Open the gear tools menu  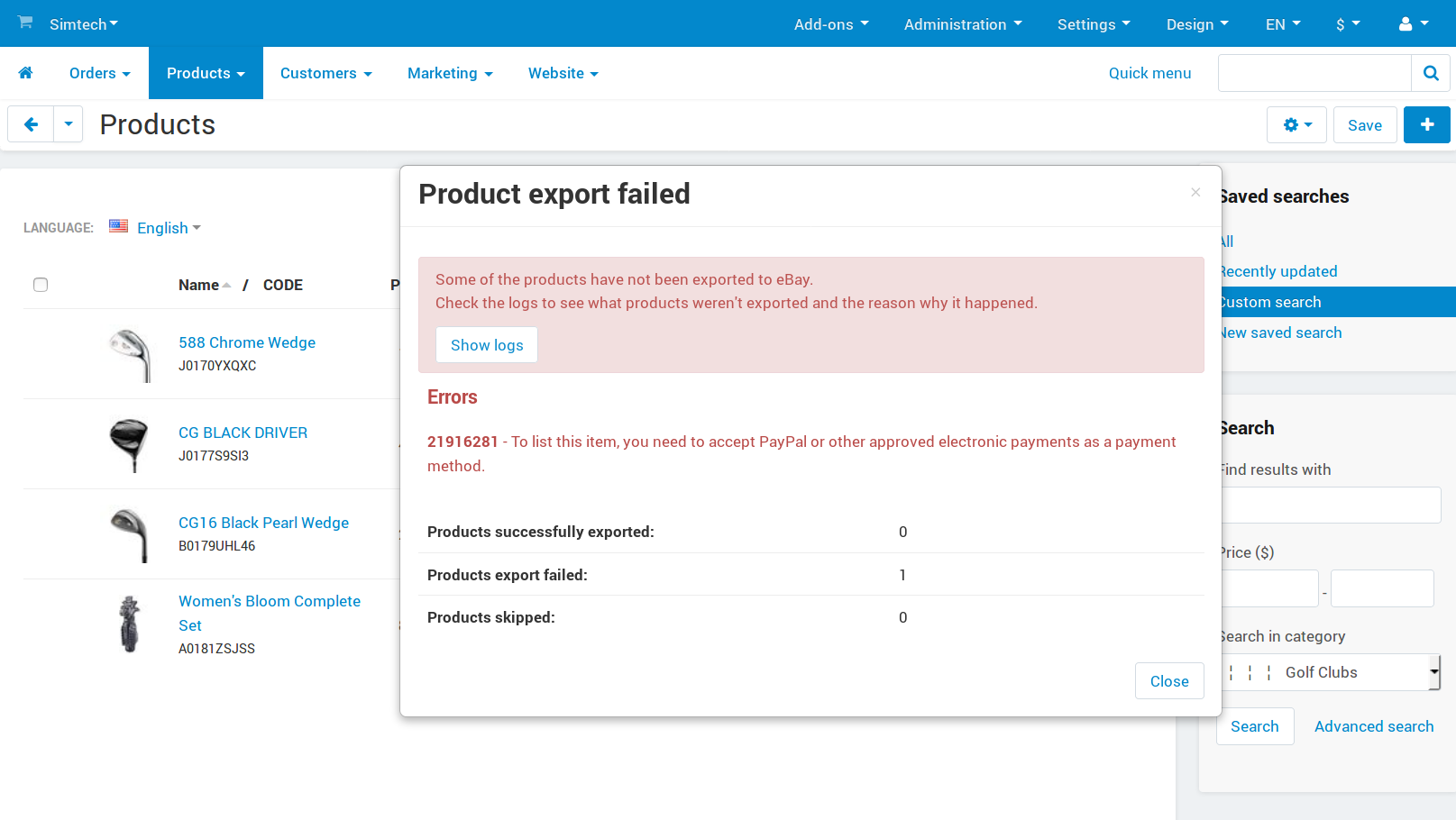pos(1296,124)
